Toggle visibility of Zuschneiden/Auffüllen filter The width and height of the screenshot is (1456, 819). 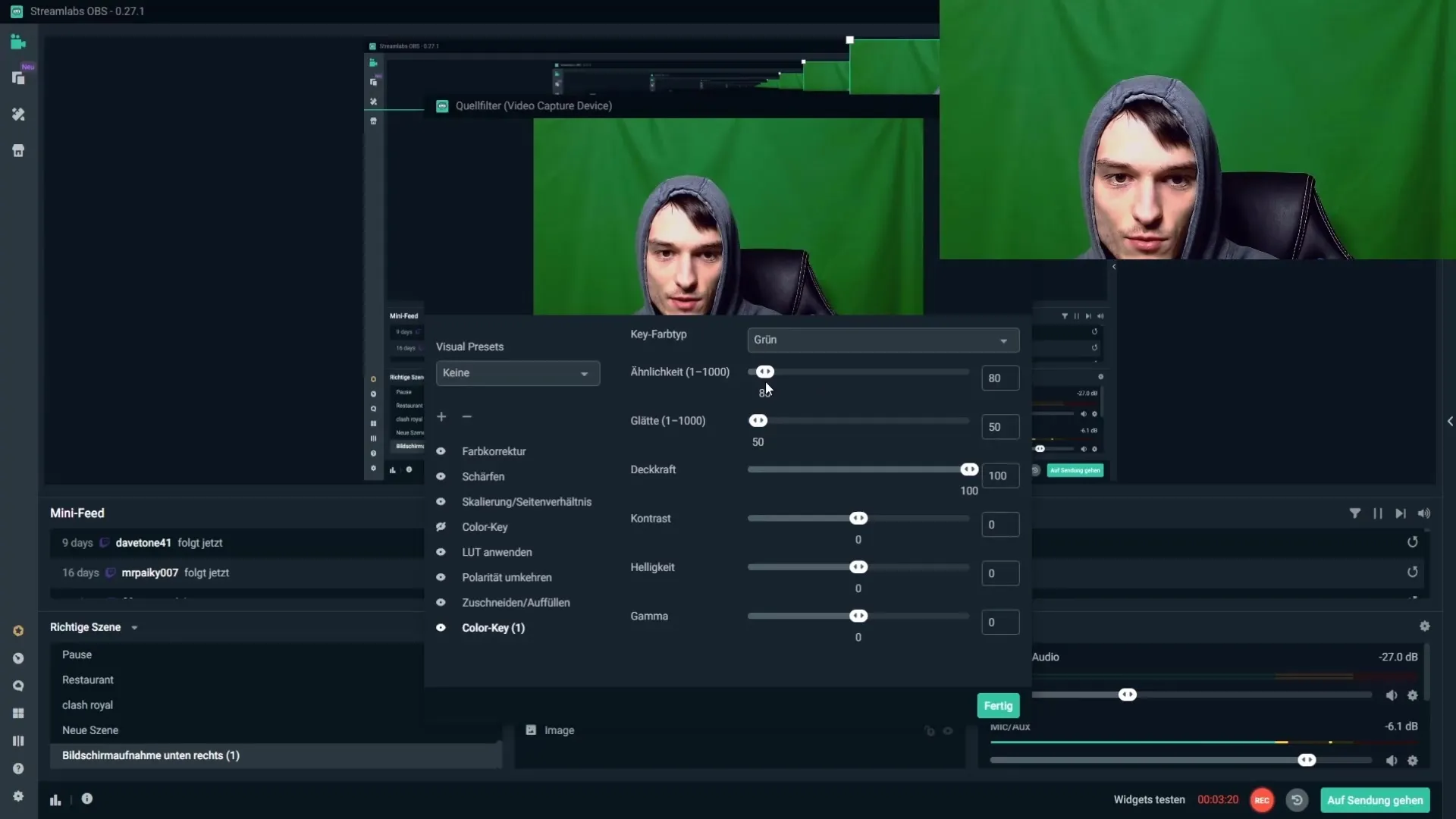pyautogui.click(x=441, y=602)
